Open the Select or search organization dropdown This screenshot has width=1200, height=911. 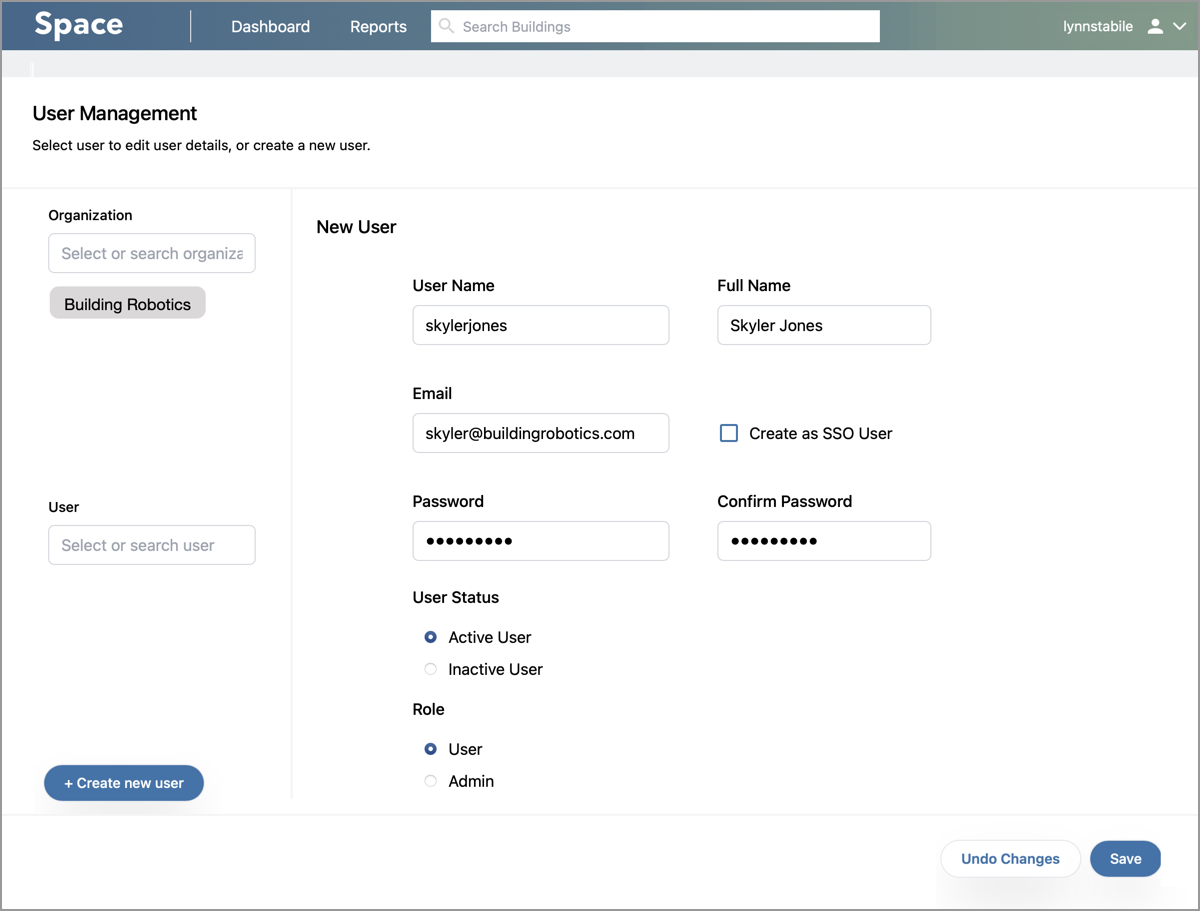tap(151, 253)
